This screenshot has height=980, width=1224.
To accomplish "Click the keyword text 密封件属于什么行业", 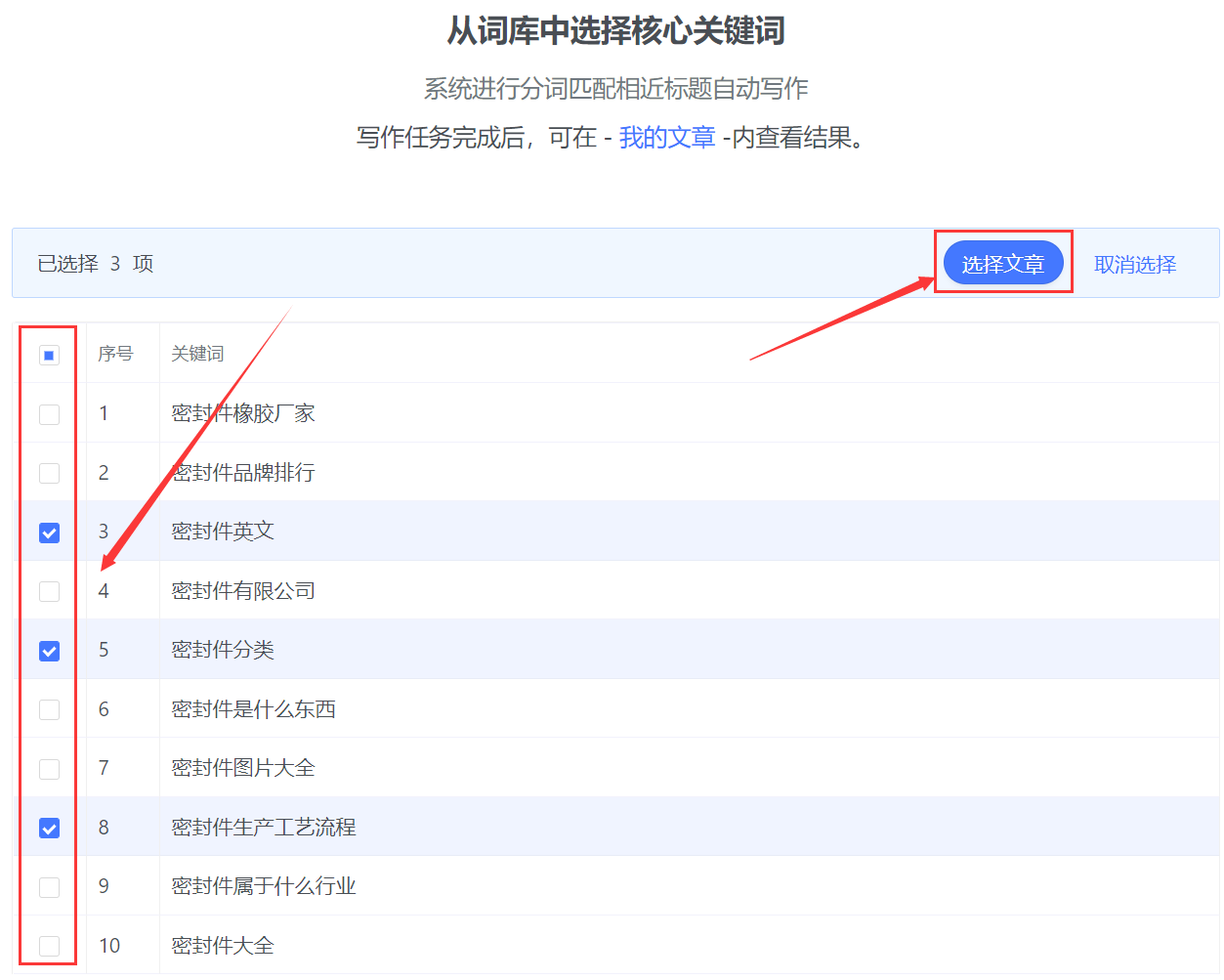I will pos(264,886).
